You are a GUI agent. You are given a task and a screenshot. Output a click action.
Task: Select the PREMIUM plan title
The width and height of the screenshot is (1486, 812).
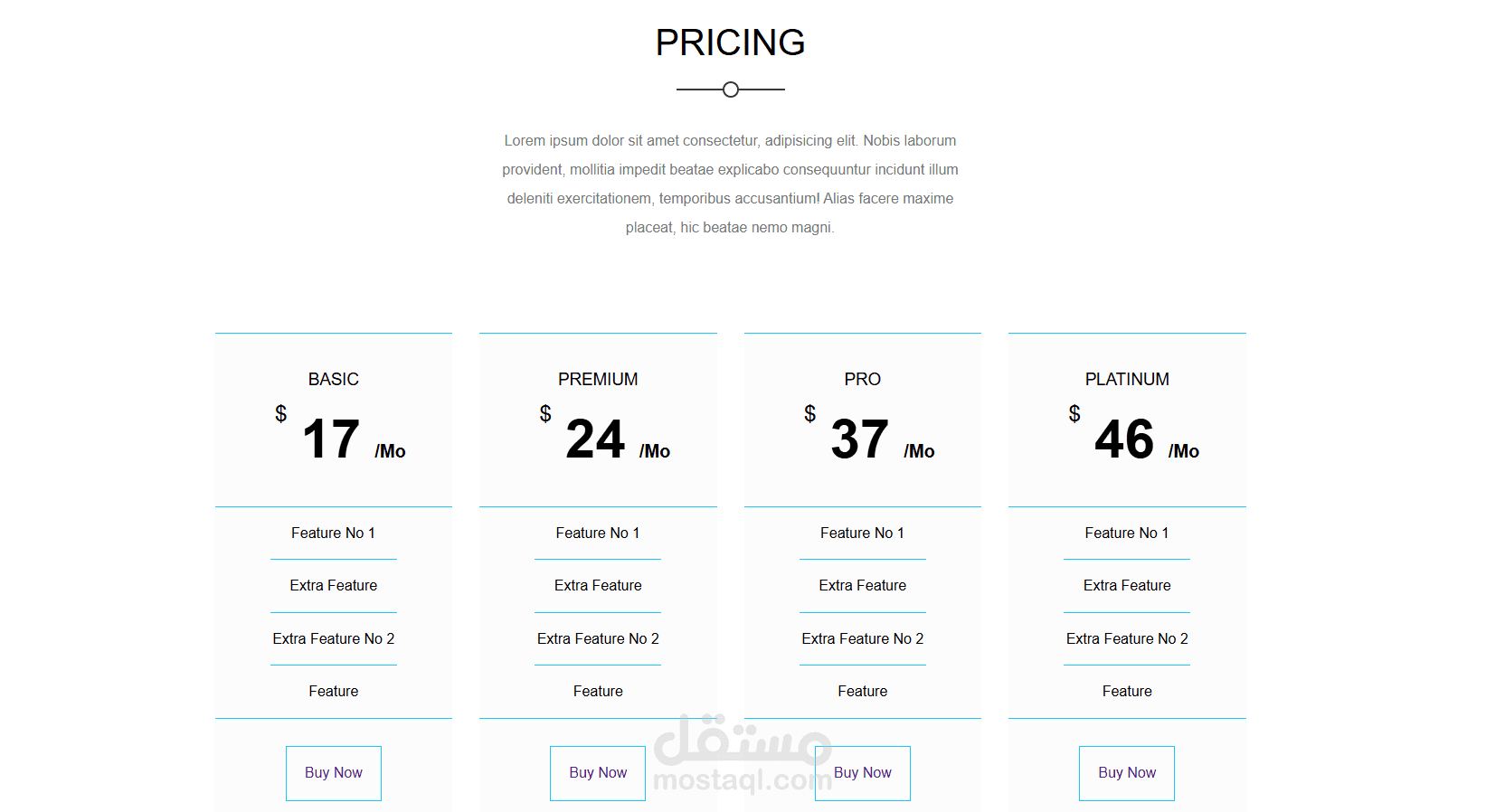click(x=598, y=379)
